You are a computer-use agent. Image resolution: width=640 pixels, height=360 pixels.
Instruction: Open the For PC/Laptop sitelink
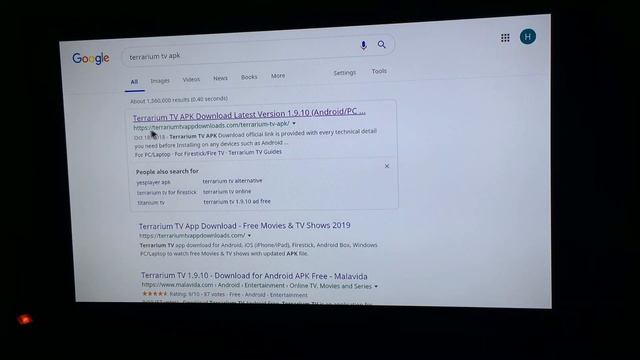[153, 155]
